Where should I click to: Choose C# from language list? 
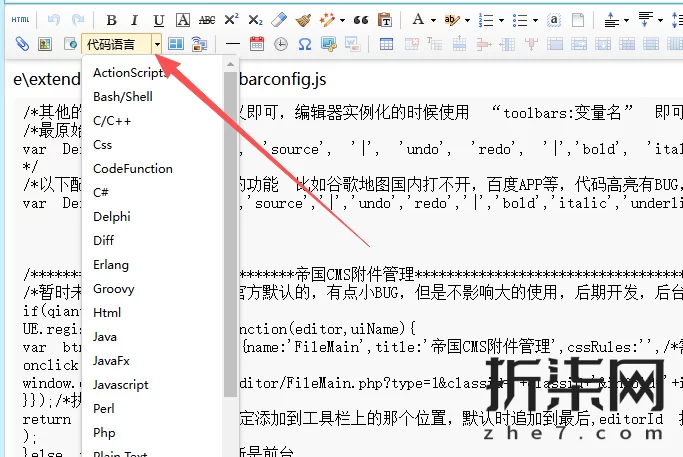[x=153, y=192]
